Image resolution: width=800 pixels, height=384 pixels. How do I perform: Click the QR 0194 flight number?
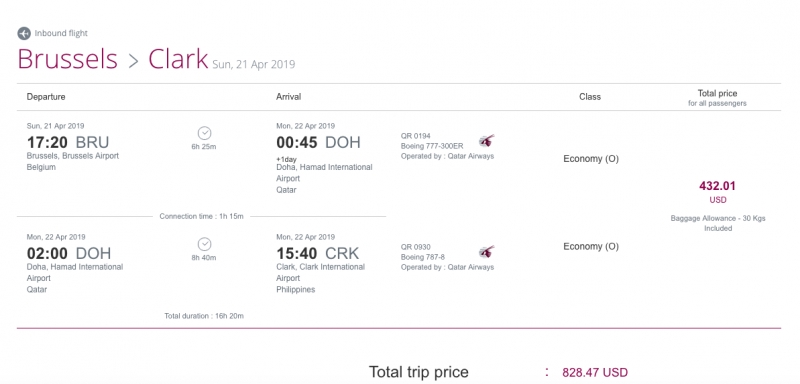pyautogui.click(x=416, y=136)
